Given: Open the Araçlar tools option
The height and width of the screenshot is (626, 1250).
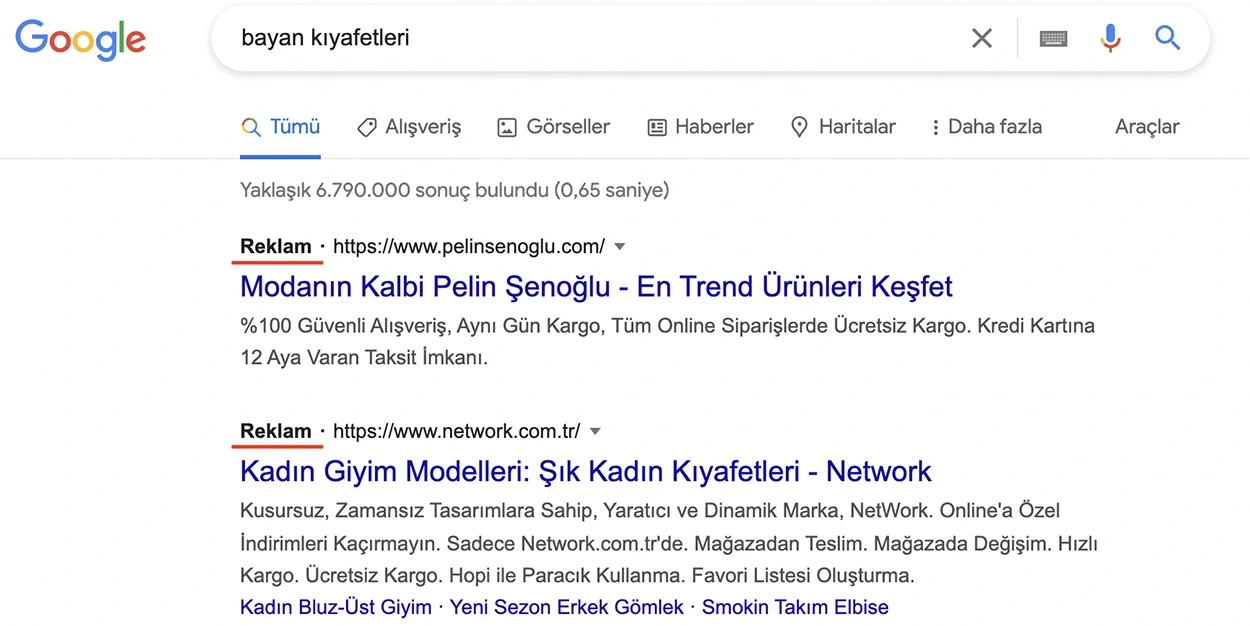Looking at the screenshot, I should point(1147,127).
